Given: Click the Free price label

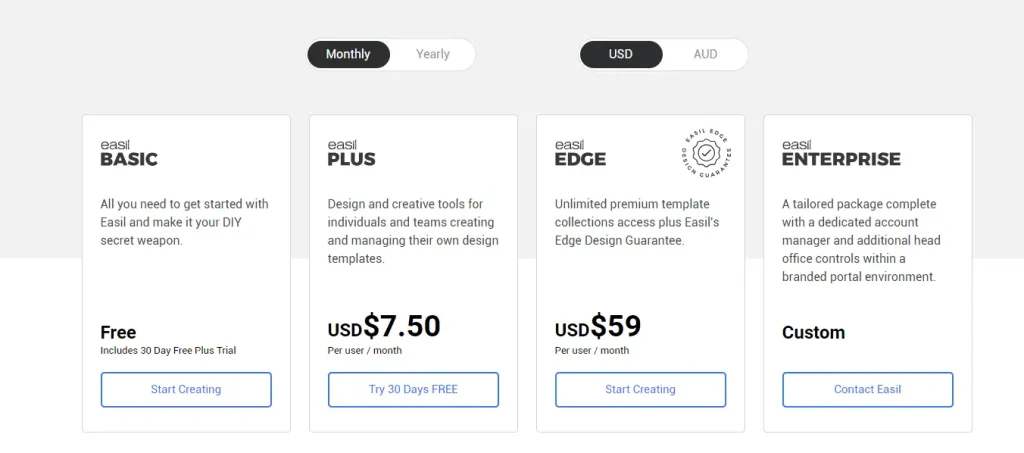Looking at the screenshot, I should pos(118,332).
